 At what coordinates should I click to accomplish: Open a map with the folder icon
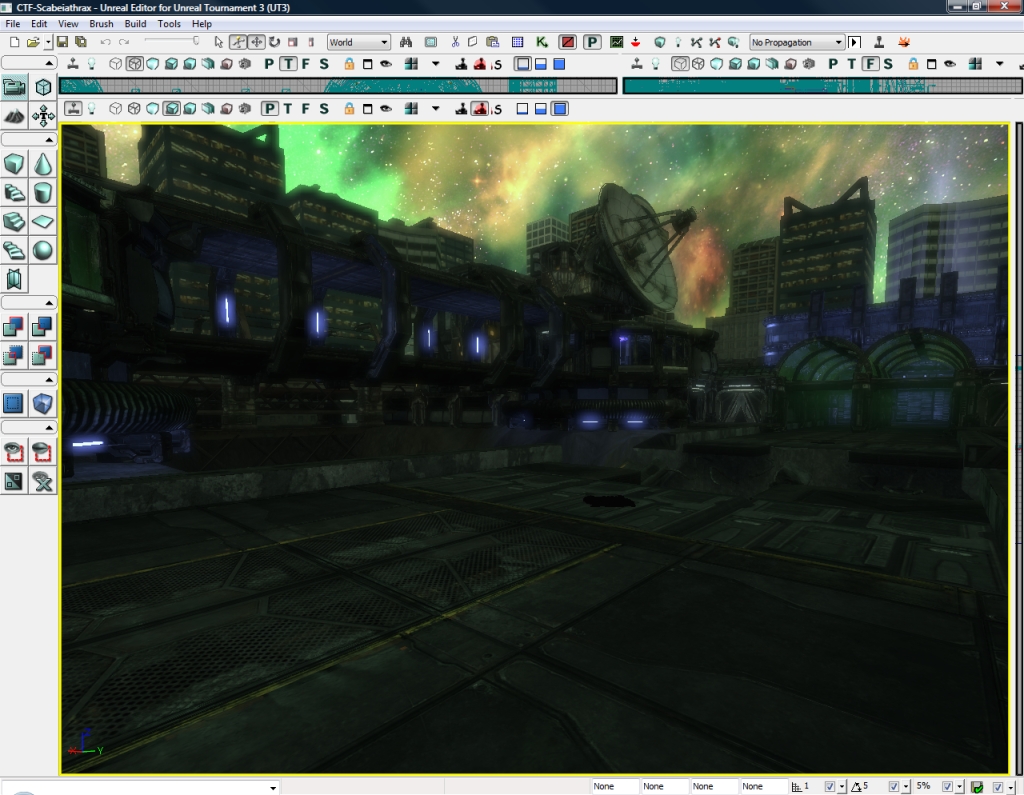[x=33, y=42]
